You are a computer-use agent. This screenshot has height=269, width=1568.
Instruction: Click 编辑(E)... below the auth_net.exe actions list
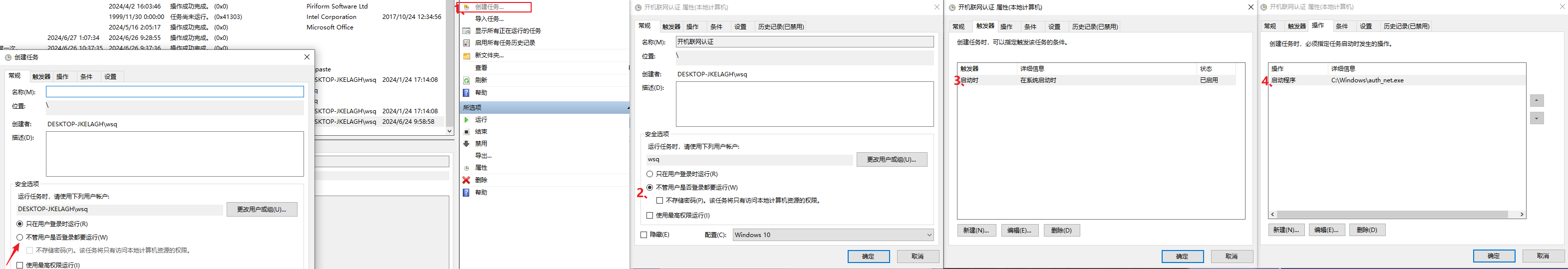tap(1326, 230)
